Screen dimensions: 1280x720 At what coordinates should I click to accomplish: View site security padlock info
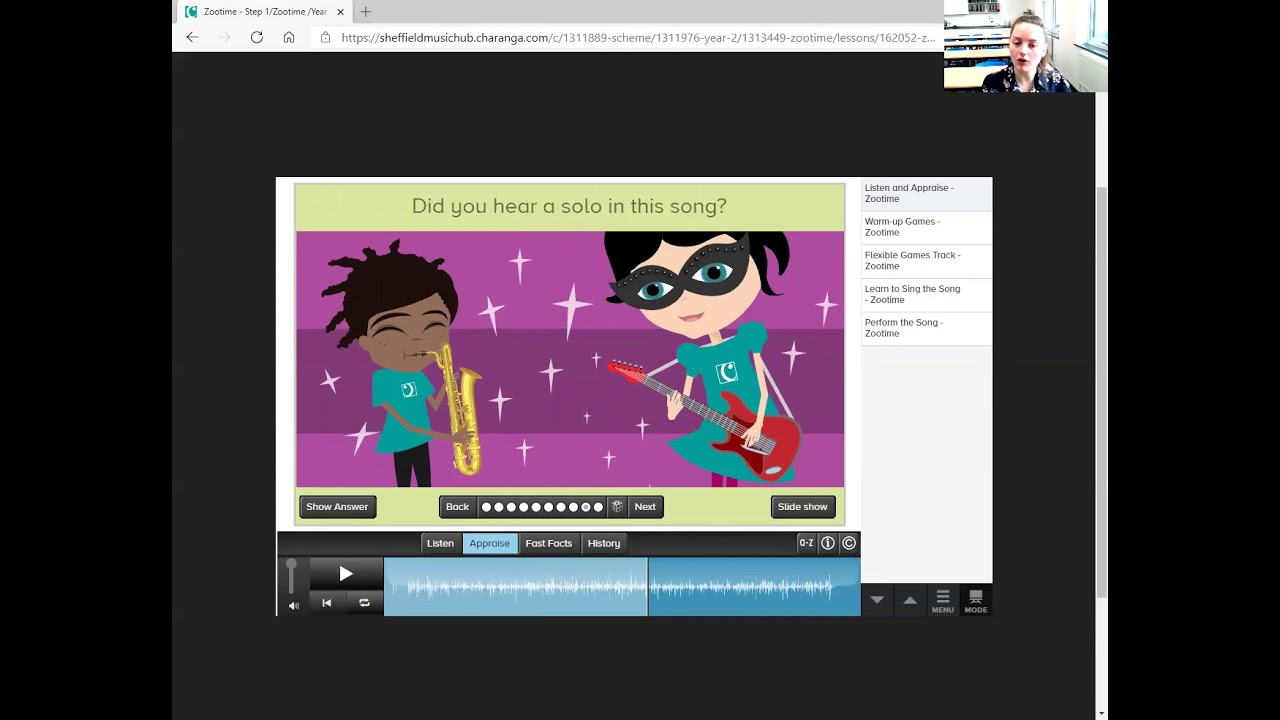[325, 37]
